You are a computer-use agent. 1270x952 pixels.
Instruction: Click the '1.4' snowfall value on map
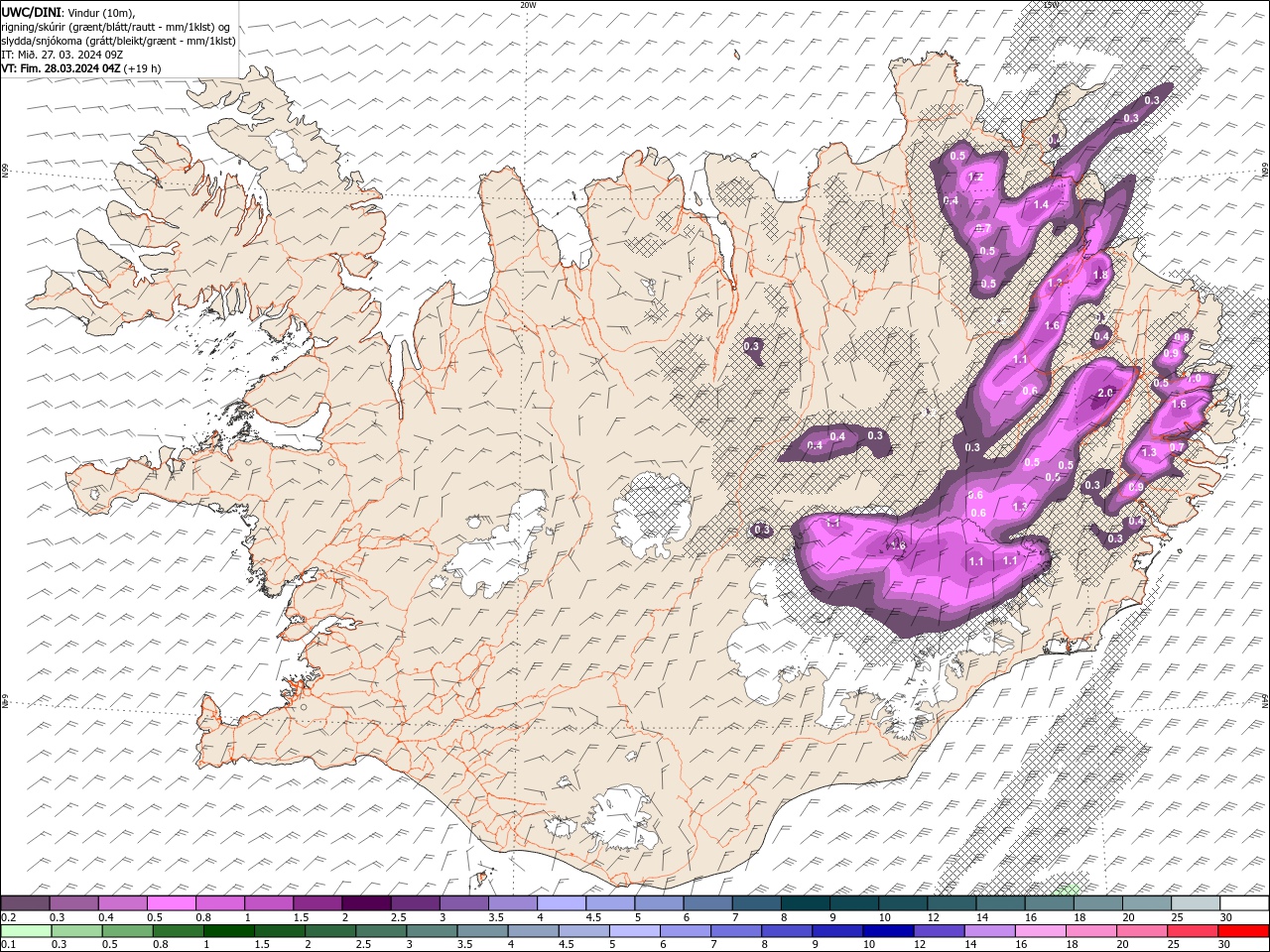coord(1042,205)
